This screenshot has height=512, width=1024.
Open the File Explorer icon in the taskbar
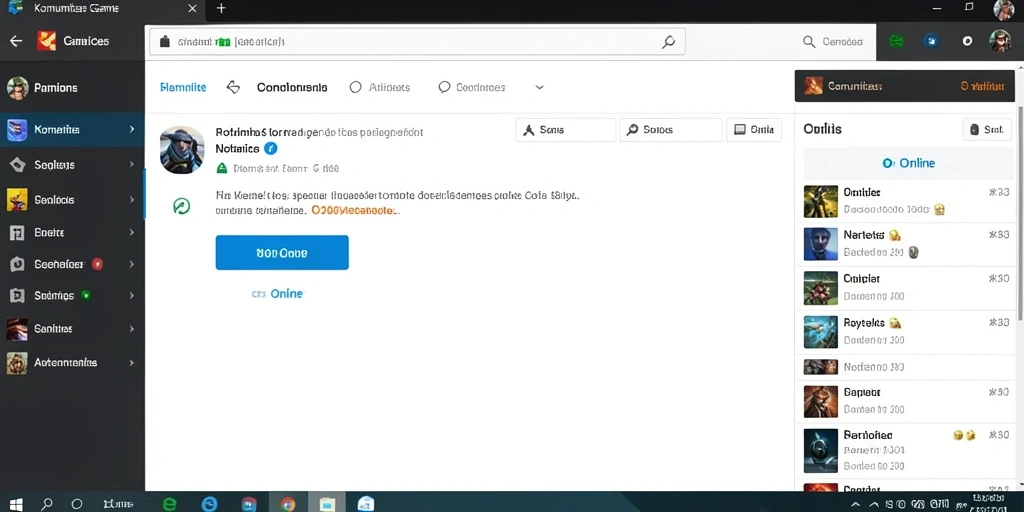point(327,504)
